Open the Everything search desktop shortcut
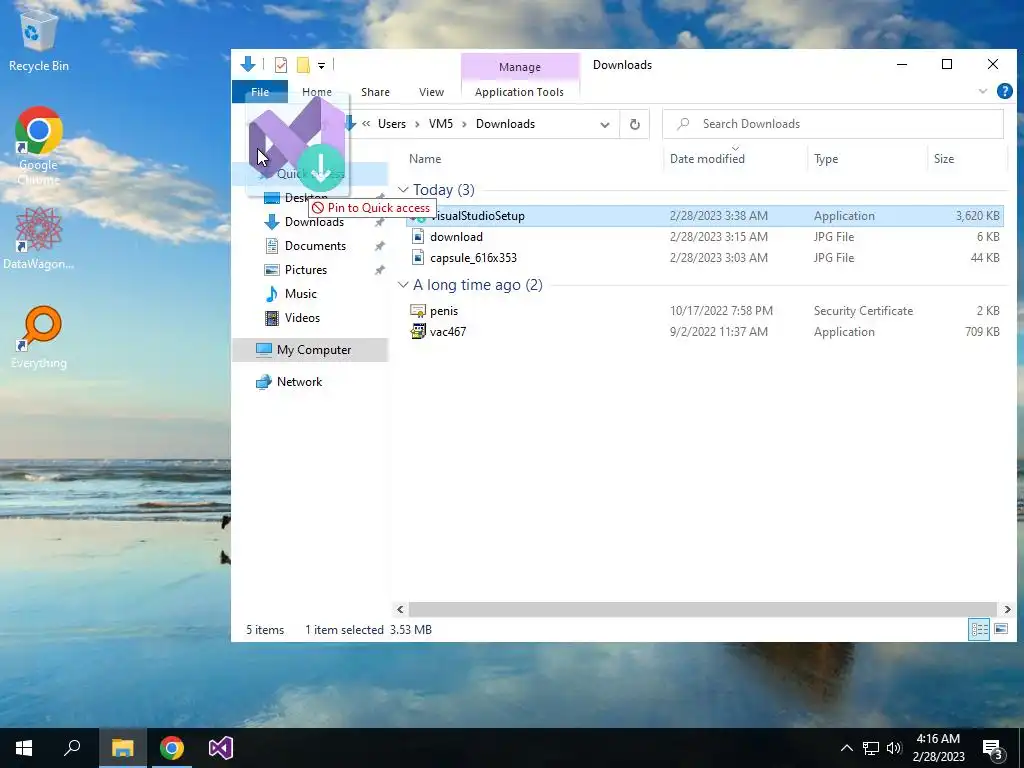Viewport: 1024px width, 768px height. pyautogui.click(x=39, y=337)
